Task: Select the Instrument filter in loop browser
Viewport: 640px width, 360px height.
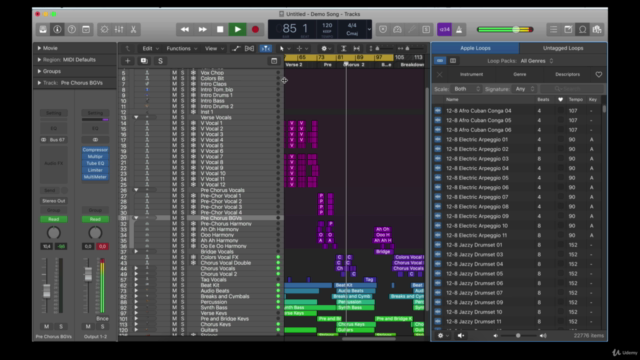Action: click(471, 74)
